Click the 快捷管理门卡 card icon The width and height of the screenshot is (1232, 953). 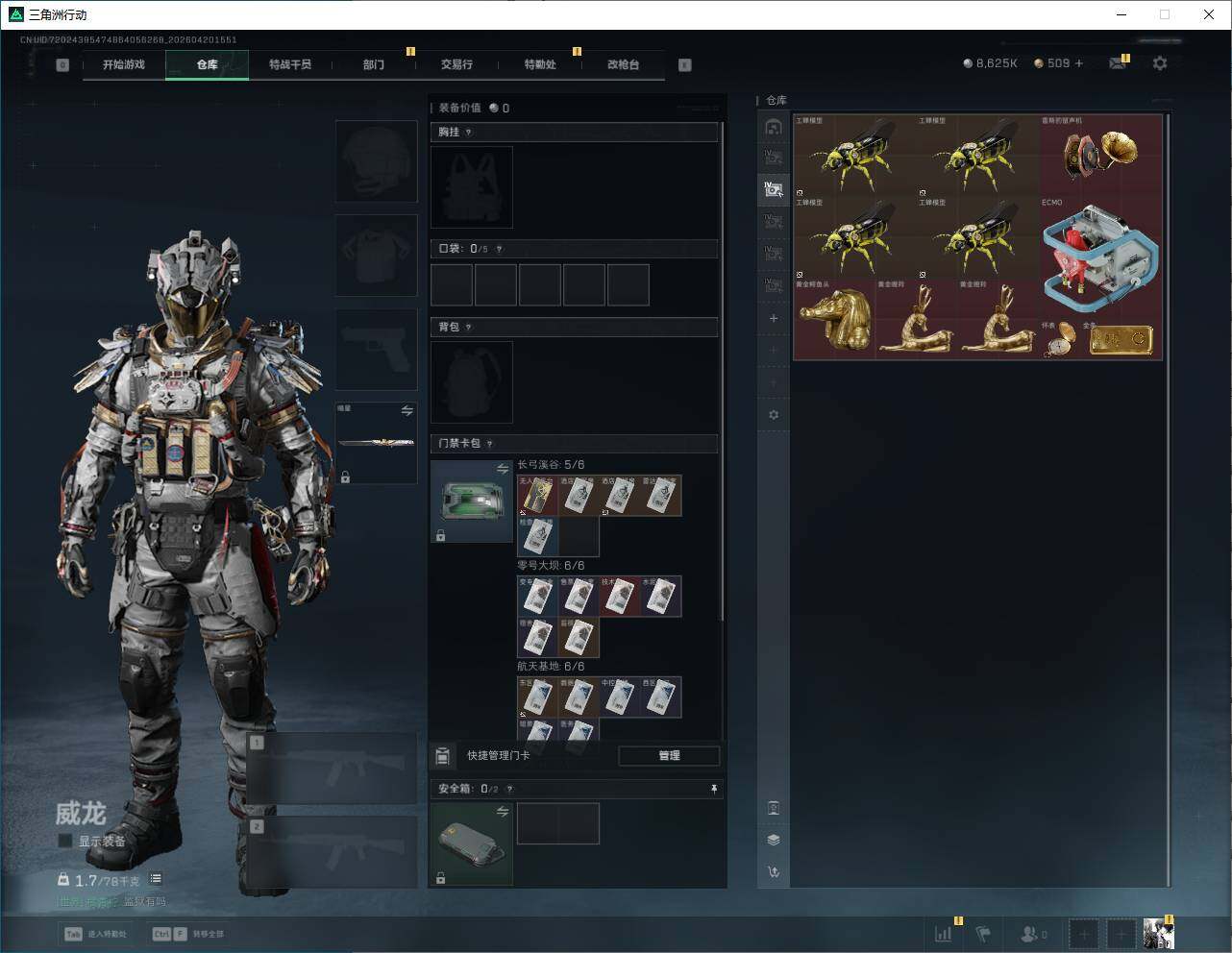(443, 756)
